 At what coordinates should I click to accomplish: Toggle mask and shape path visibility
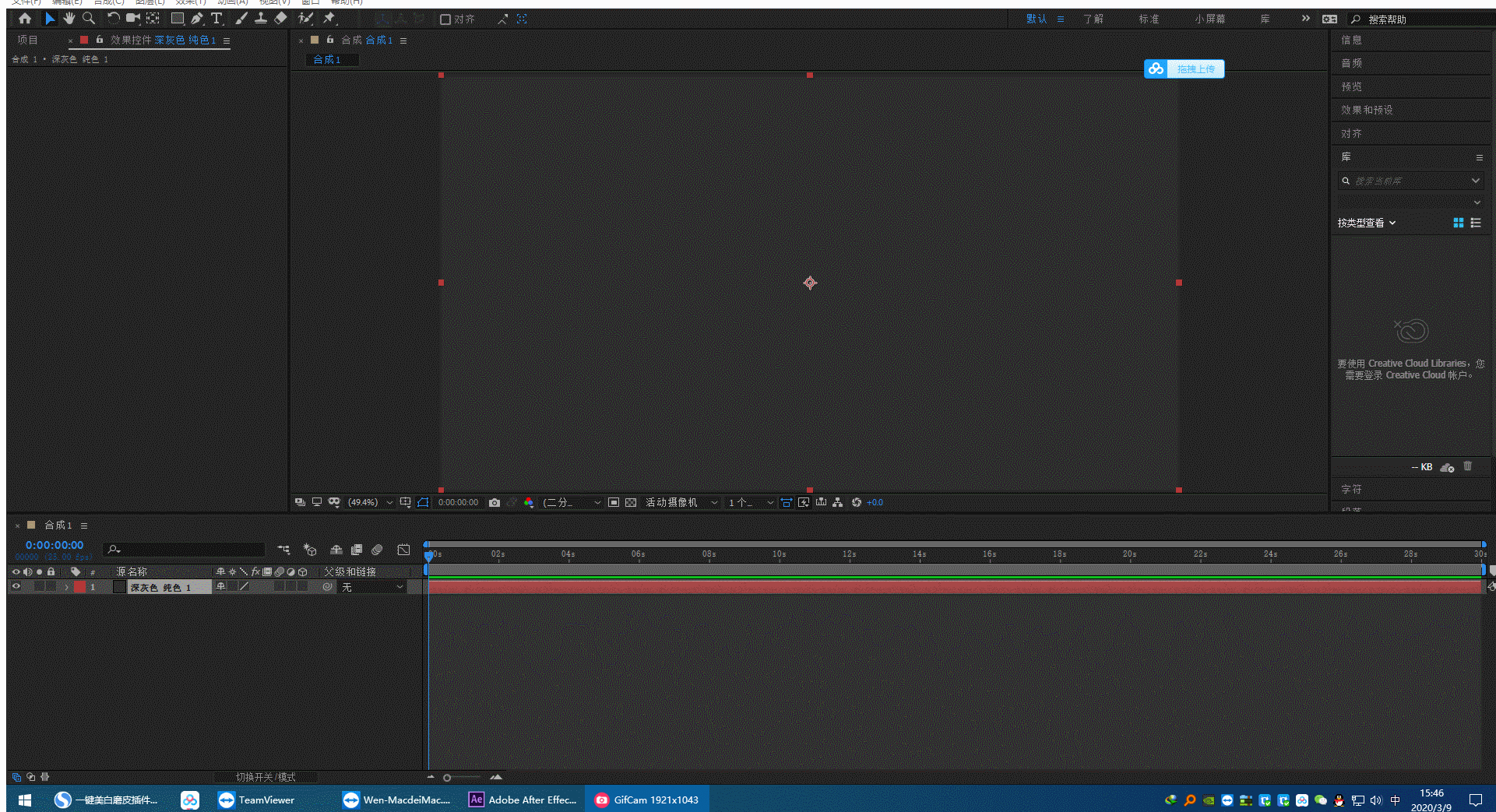point(423,503)
